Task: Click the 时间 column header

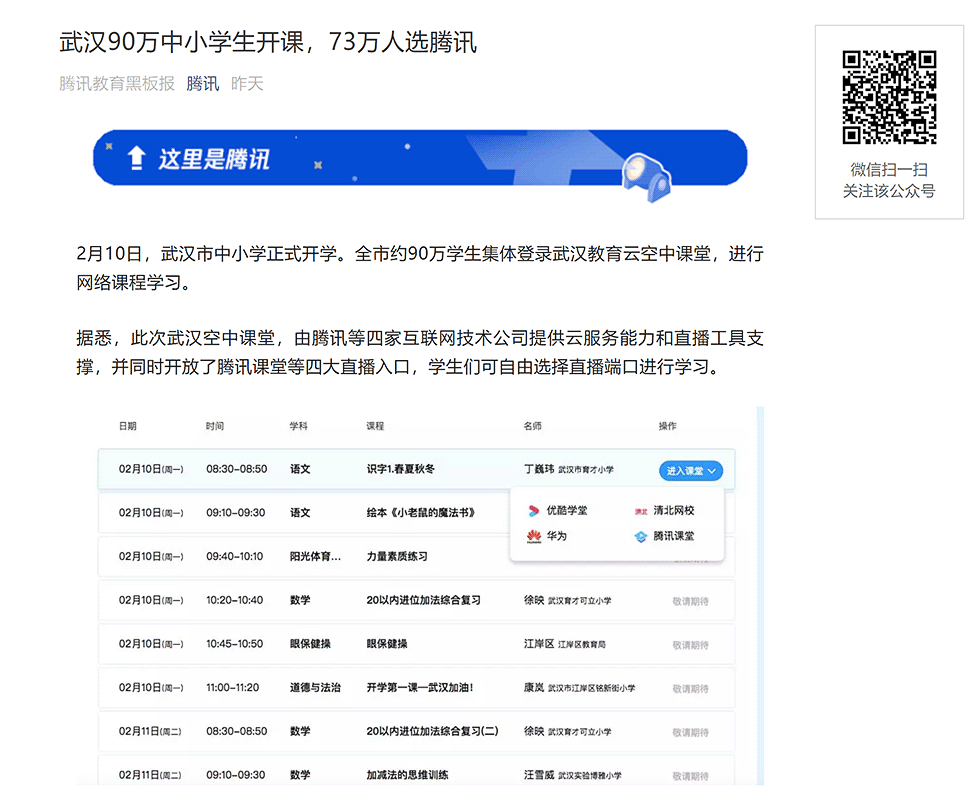Action: click(x=215, y=426)
